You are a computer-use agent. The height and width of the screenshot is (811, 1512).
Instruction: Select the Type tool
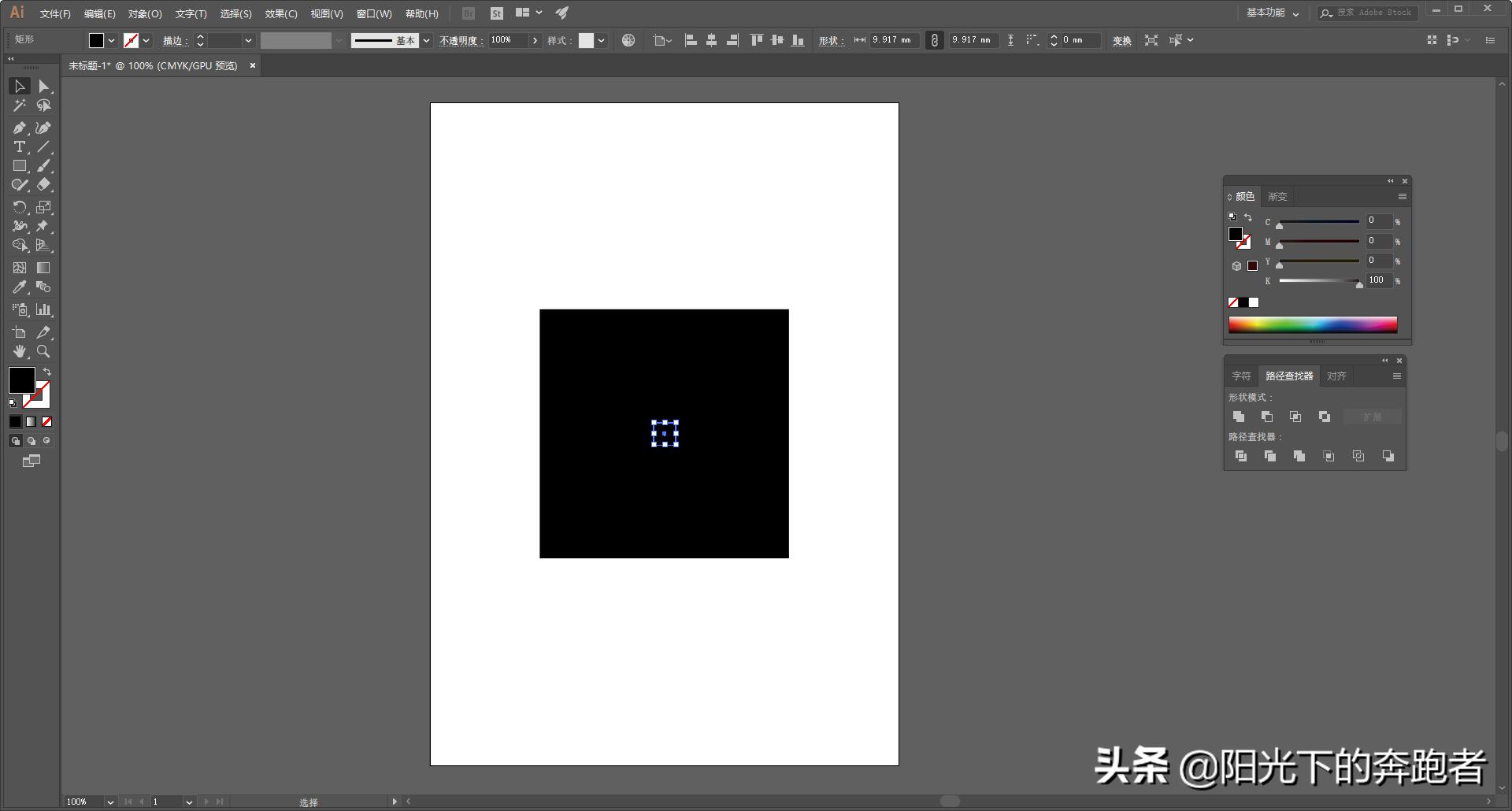20,146
